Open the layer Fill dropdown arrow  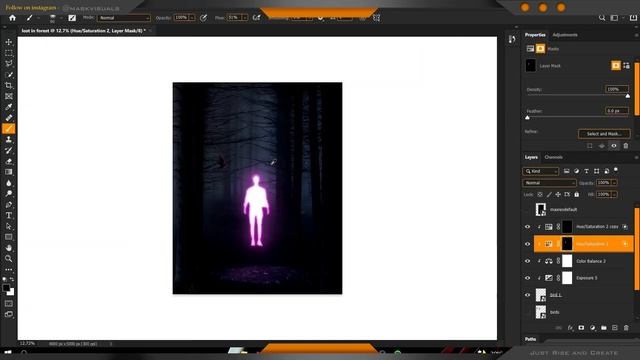tap(614, 195)
